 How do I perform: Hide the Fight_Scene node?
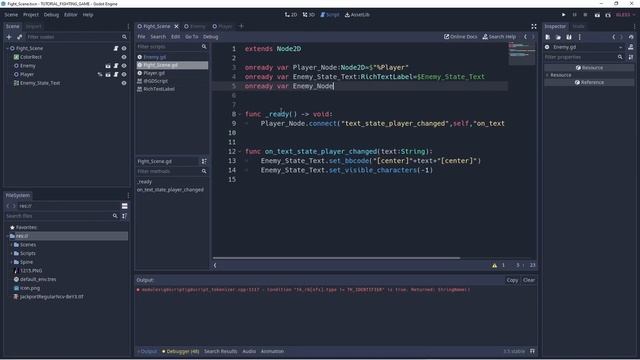coord(124,48)
